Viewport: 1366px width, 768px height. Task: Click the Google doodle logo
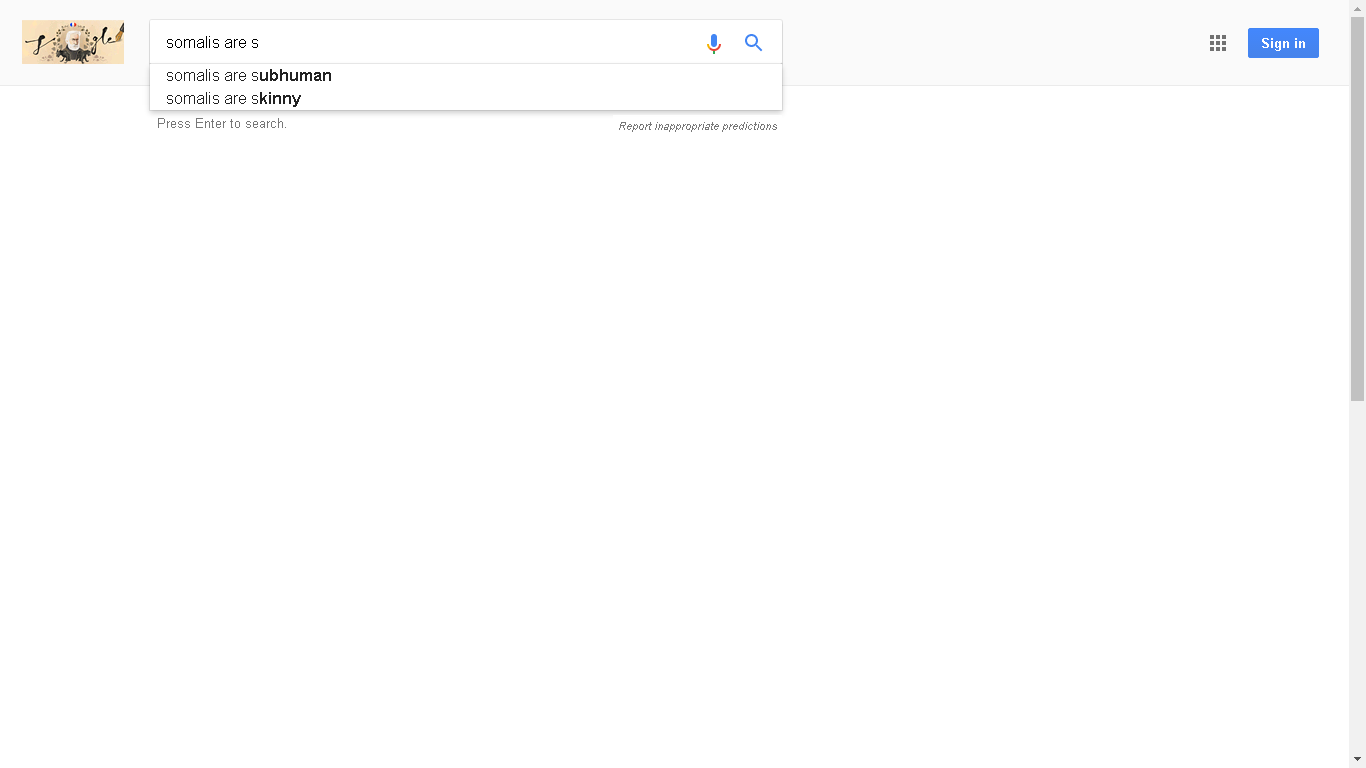[x=73, y=42]
